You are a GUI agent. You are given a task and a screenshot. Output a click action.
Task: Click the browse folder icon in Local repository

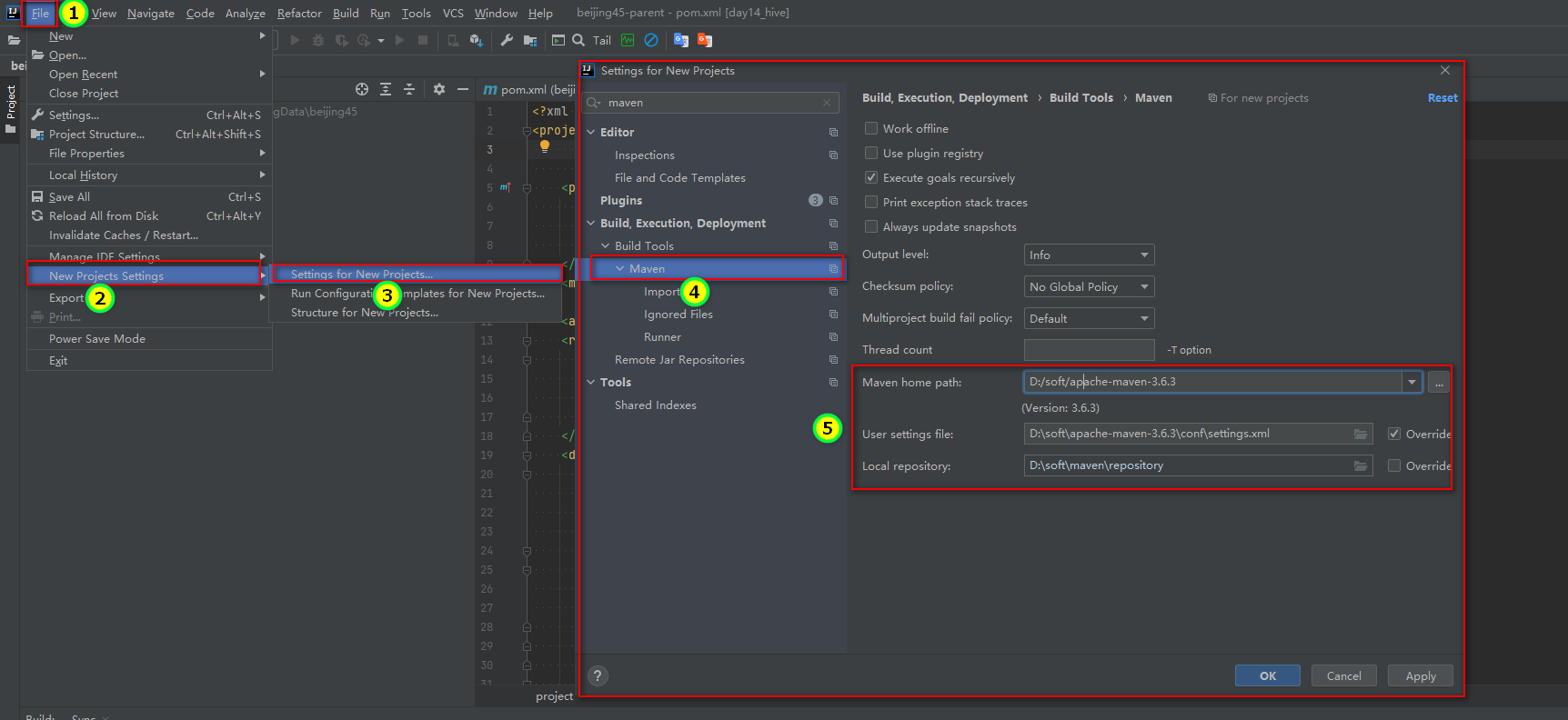point(1361,465)
